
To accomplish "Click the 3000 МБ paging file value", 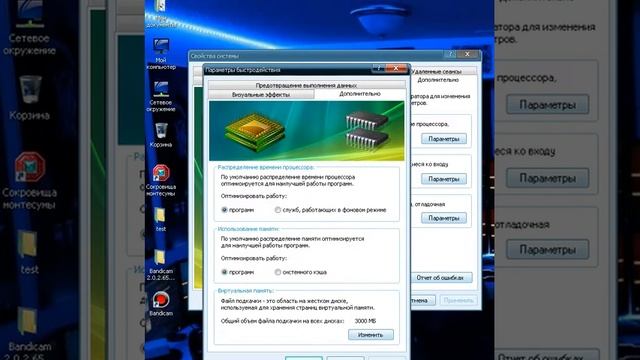I will [x=365, y=321].
